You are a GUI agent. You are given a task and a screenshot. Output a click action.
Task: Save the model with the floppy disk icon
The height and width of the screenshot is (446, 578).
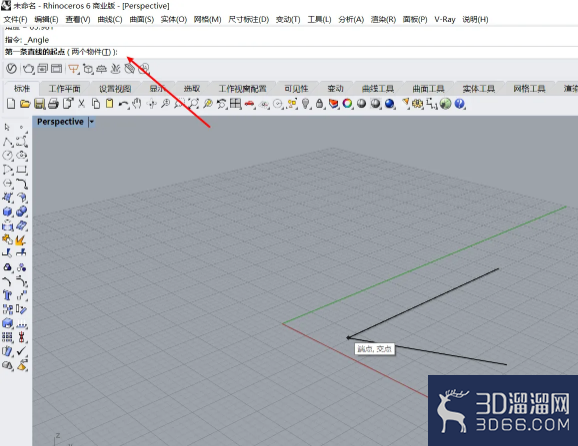[39, 104]
